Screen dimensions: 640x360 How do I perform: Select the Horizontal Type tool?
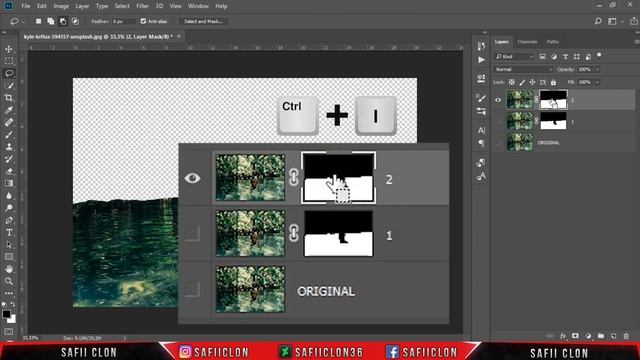[x=9, y=233]
